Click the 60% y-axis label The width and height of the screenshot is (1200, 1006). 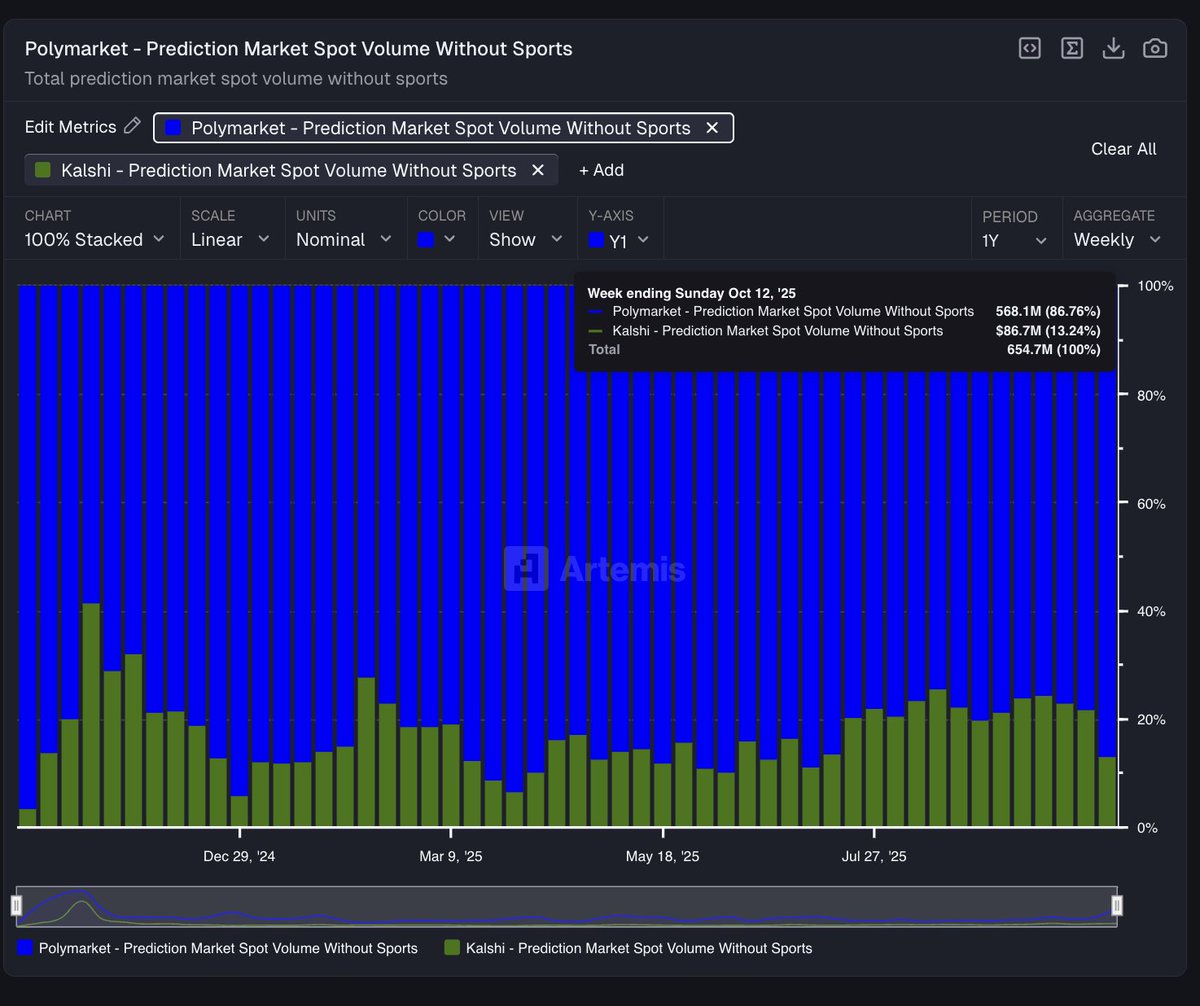[1151, 503]
